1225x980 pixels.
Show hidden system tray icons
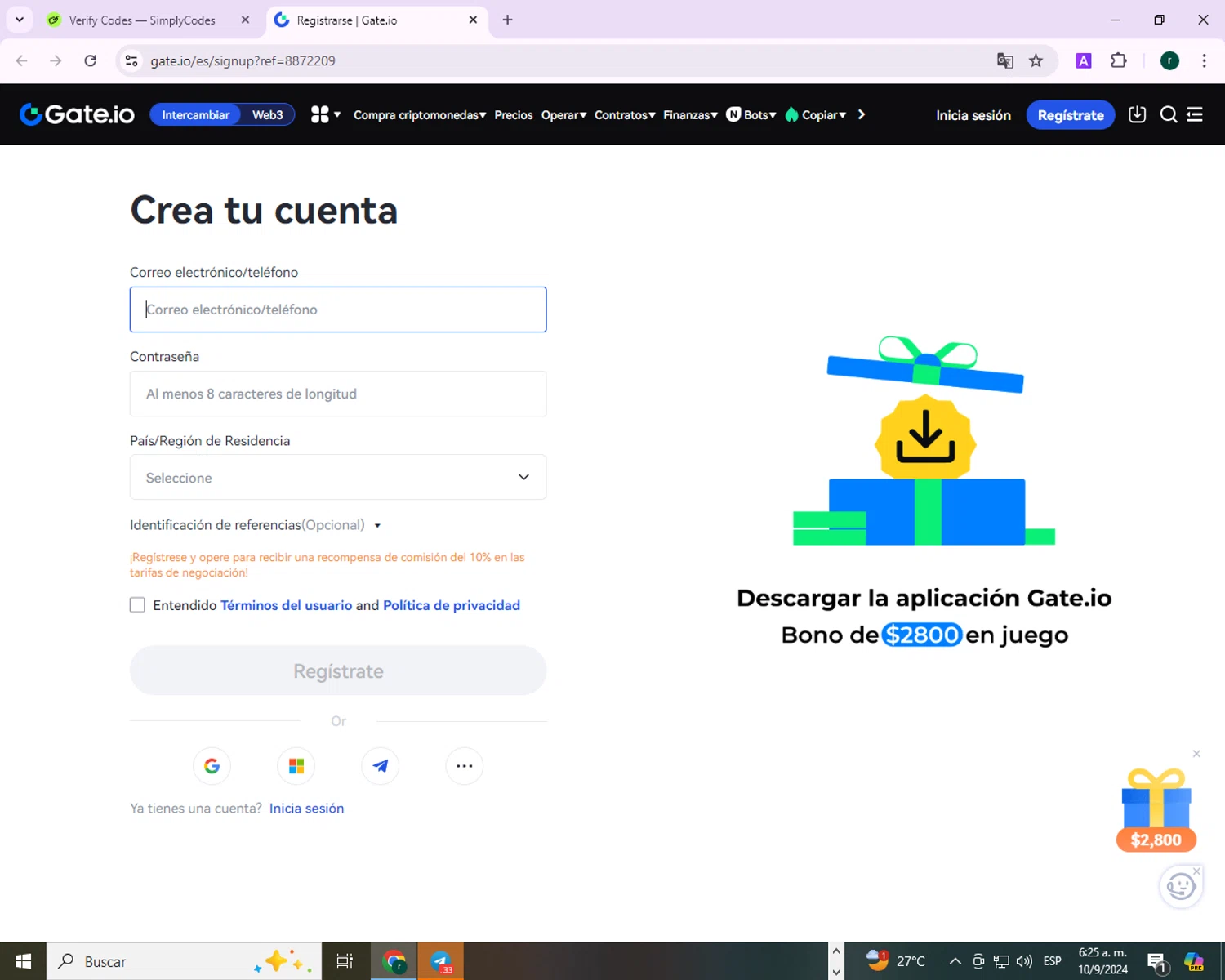tap(955, 961)
